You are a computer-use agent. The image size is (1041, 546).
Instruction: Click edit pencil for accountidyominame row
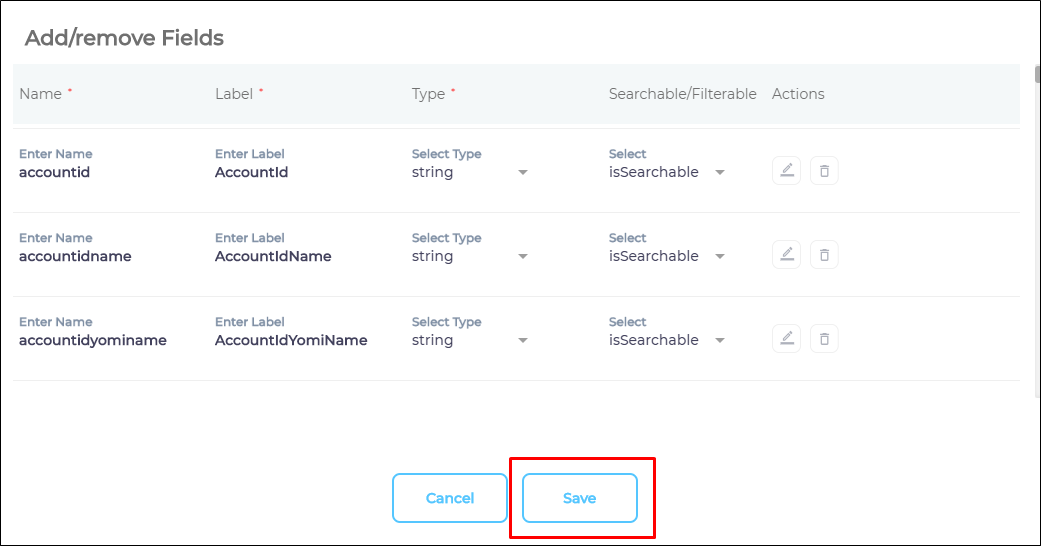point(787,339)
